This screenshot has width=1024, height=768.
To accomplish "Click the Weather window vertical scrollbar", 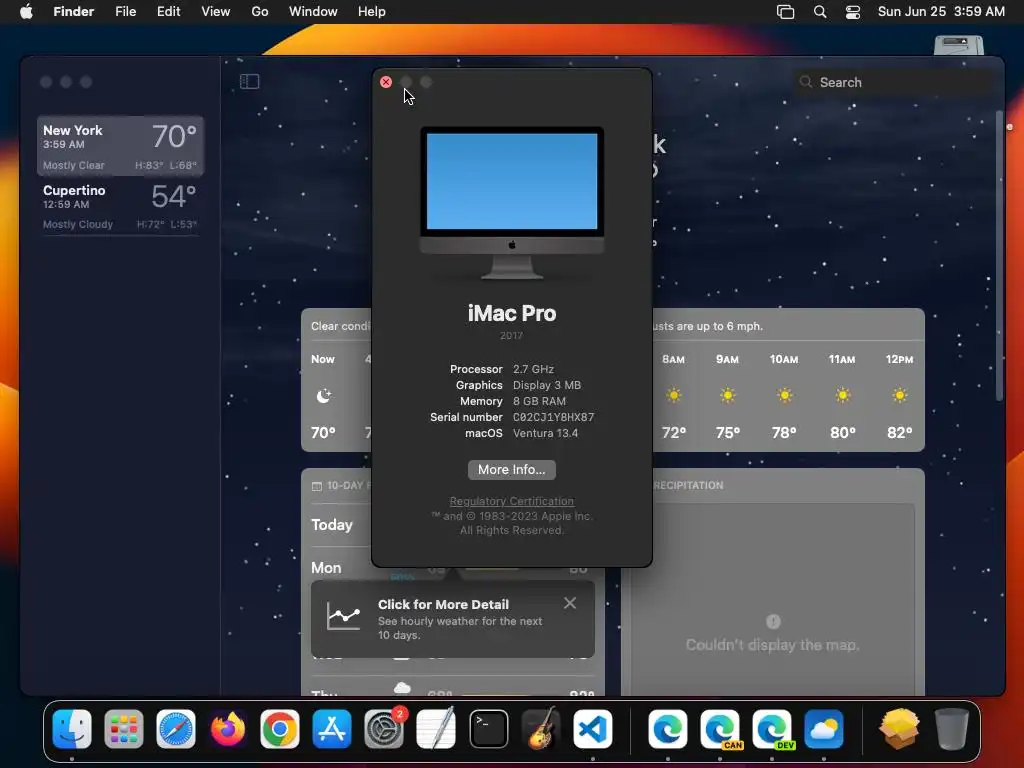I will pos(999,256).
